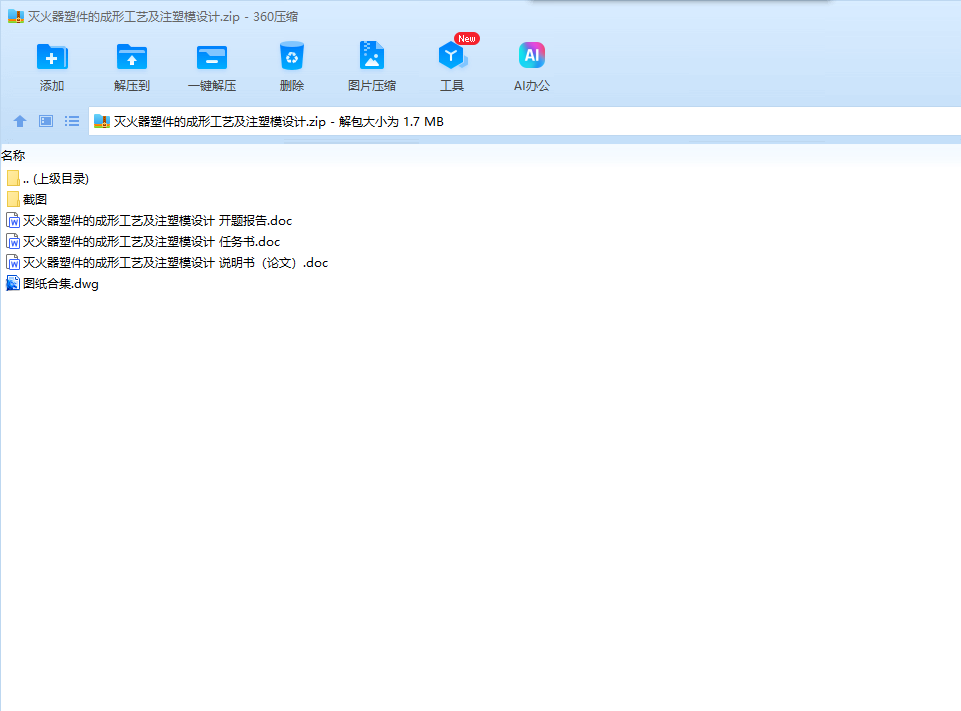Select 灭火器塑件的成形工艺及注塑模设计 说明书（论文）.doc
The height and width of the screenshot is (711, 961).
point(175,262)
